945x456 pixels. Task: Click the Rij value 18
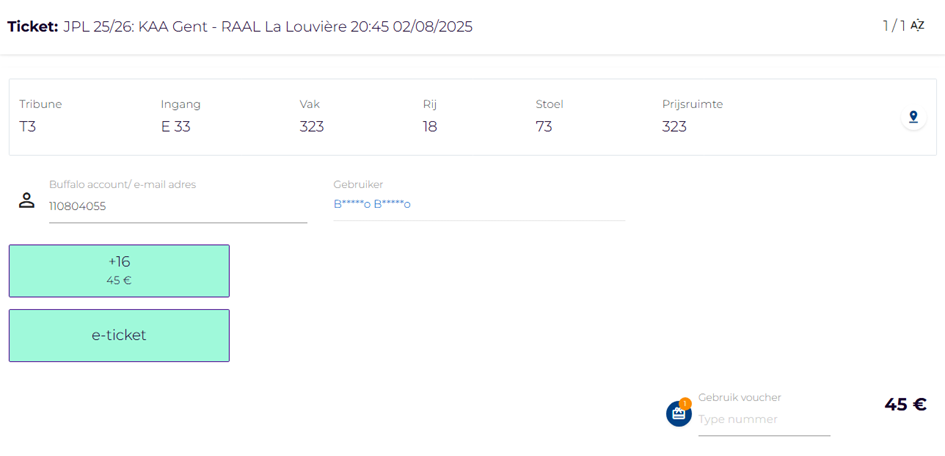tap(430, 127)
